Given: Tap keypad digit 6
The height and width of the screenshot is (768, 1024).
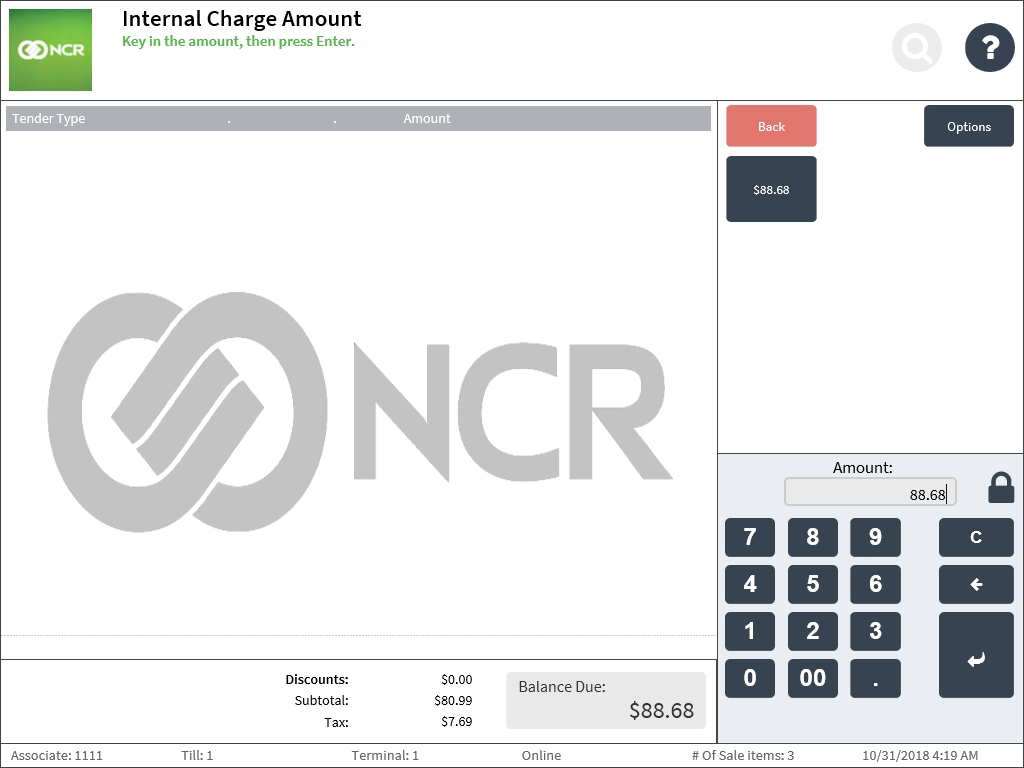Looking at the screenshot, I should coord(875,584).
